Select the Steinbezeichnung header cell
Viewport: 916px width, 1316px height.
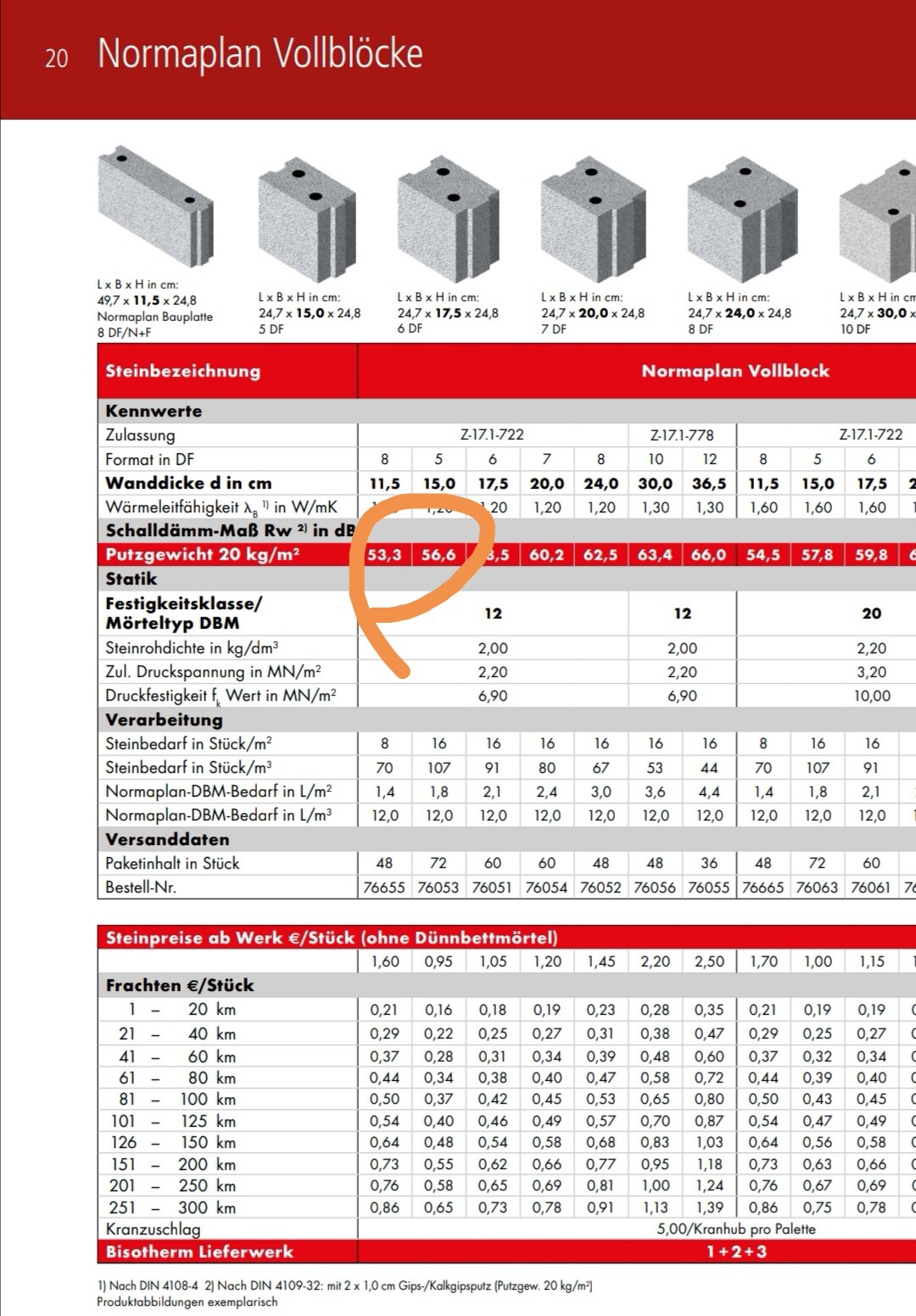point(183,371)
